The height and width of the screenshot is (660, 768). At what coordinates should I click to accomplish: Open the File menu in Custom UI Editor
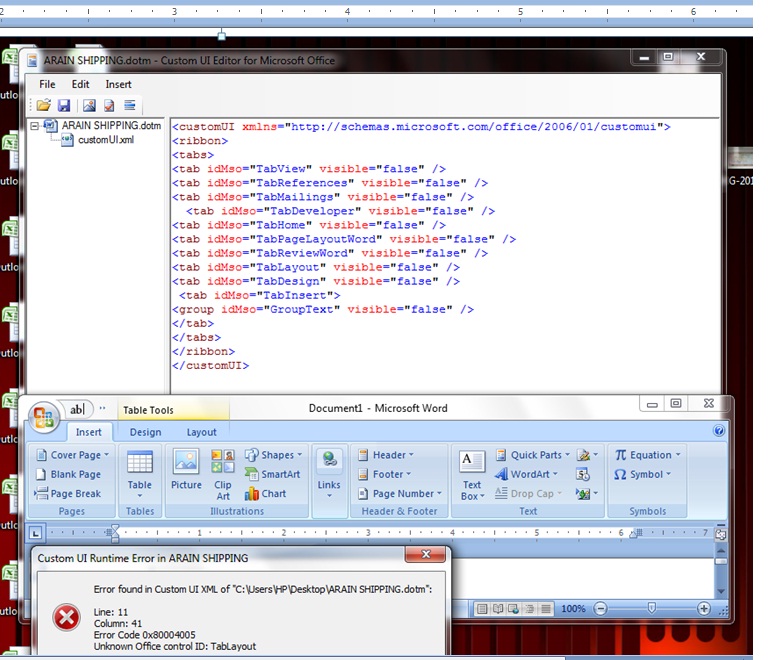[x=47, y=84]
